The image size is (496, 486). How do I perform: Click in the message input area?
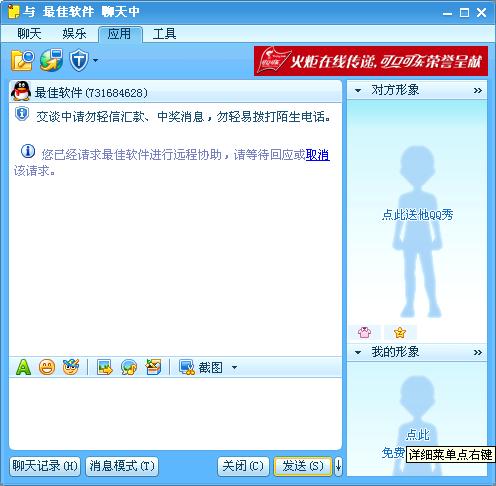tap(175, 413)
